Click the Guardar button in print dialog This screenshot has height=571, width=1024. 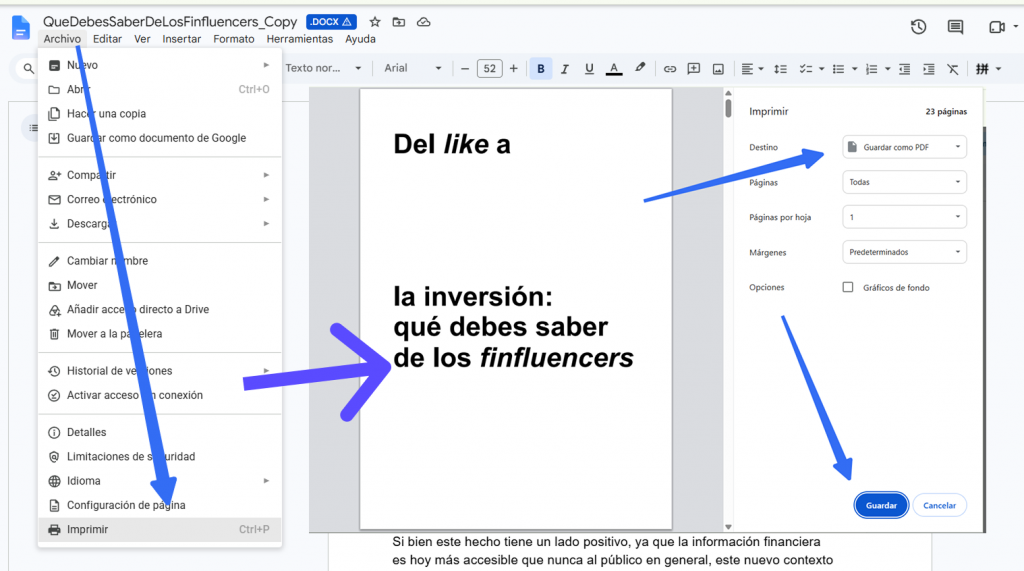881,505
